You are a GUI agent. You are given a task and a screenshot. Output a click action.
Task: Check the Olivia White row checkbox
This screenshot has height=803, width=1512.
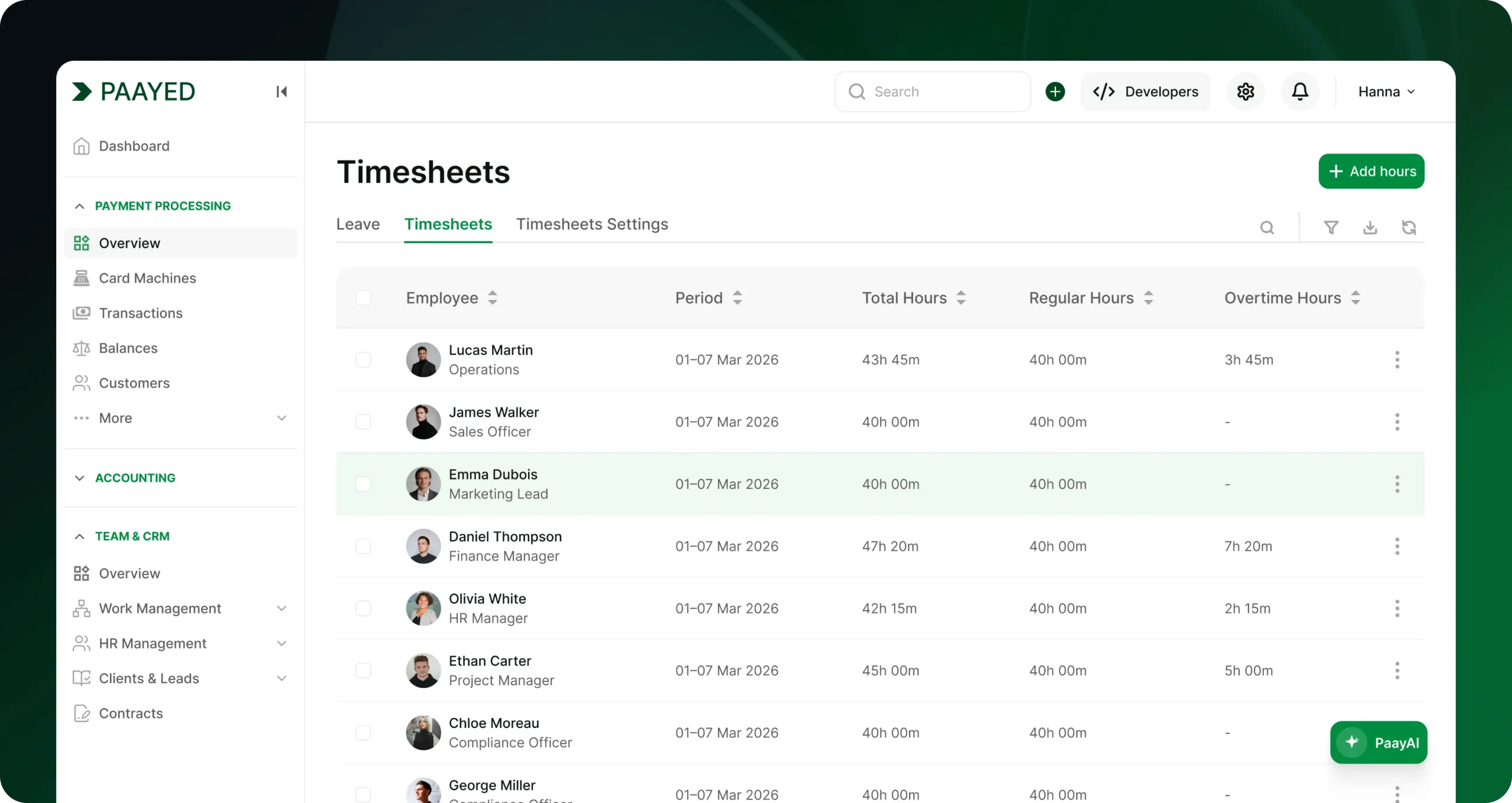363,608
